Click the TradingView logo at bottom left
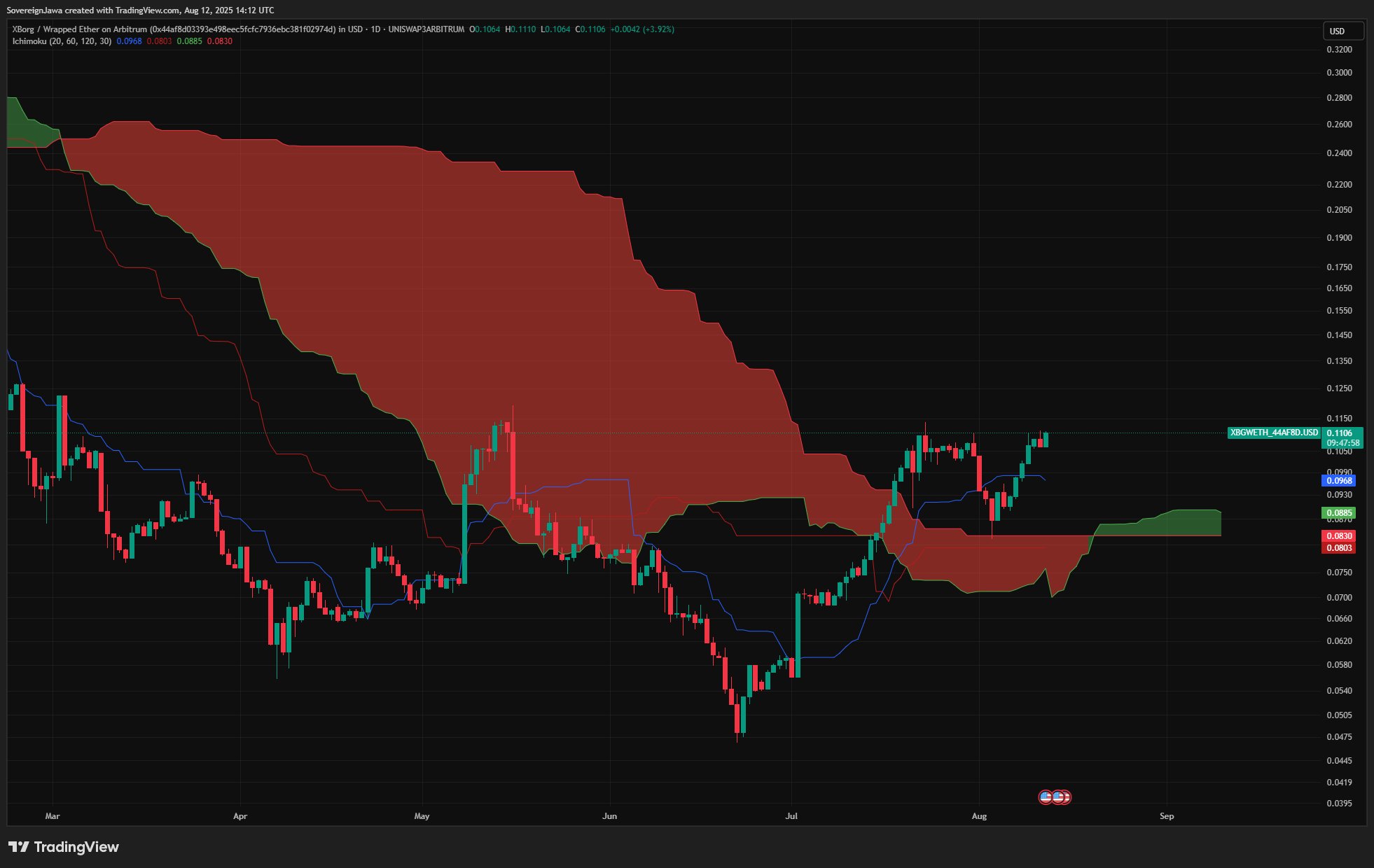 click(x=64, y=847)
